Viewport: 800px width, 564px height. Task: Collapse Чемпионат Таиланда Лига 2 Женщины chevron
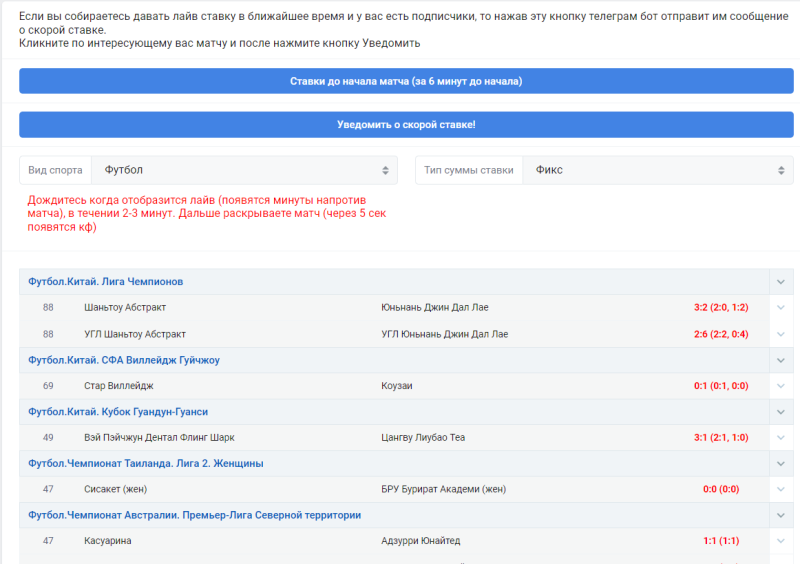(781, 464)
